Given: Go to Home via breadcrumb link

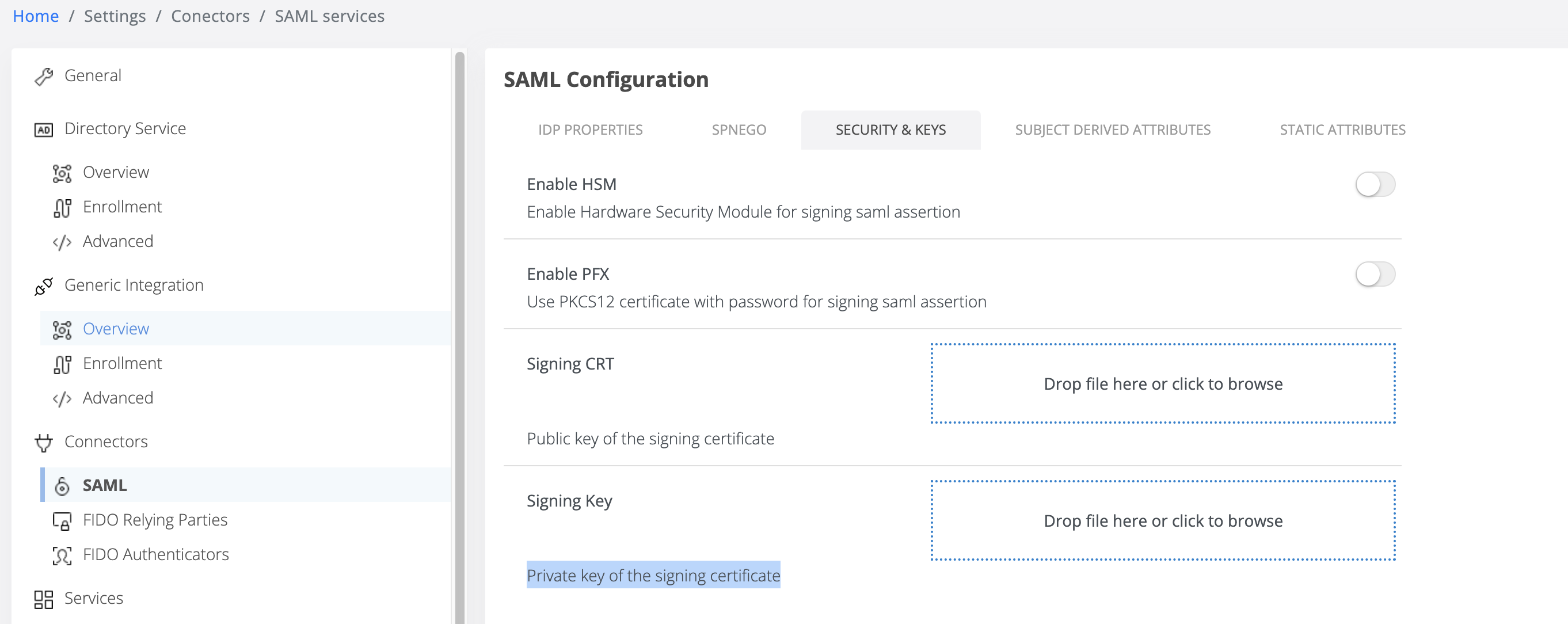Looking at the screenshot, I should pos(35,16).
